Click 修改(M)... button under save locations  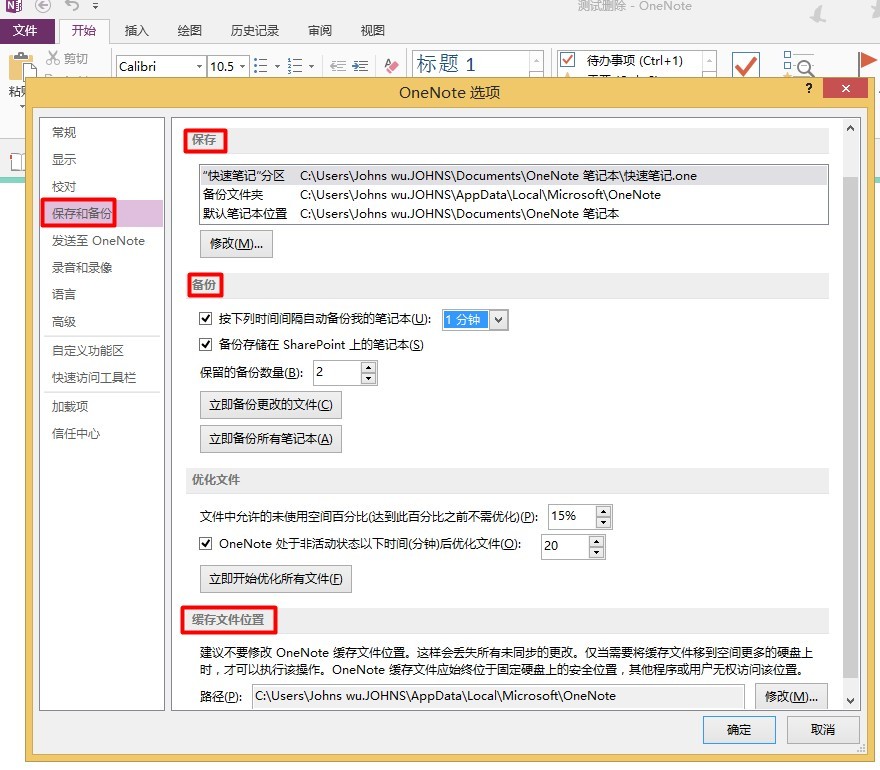tap(236, 244)
